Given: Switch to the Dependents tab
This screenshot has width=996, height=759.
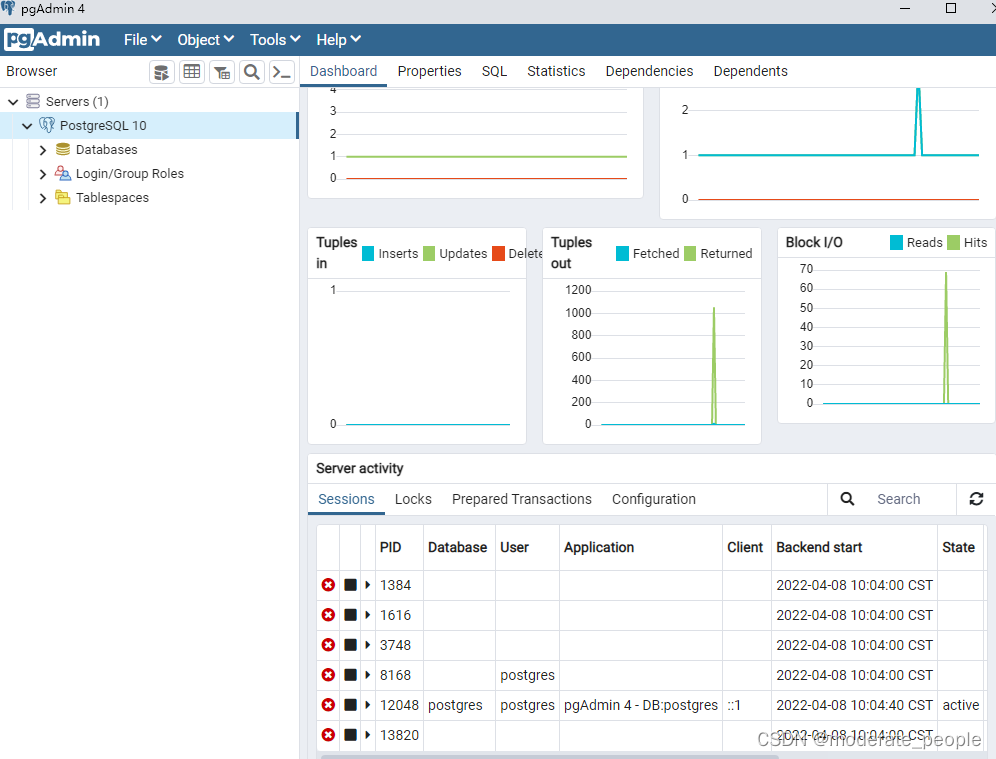Looking at the screenshot, I should (750, 71).
